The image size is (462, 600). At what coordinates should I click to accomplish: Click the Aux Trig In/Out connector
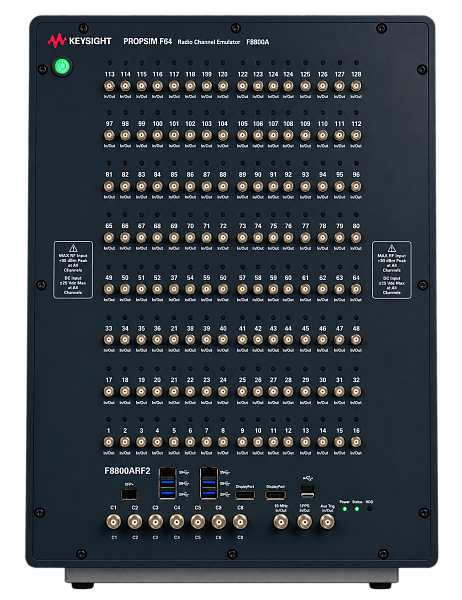pos(327,522)
